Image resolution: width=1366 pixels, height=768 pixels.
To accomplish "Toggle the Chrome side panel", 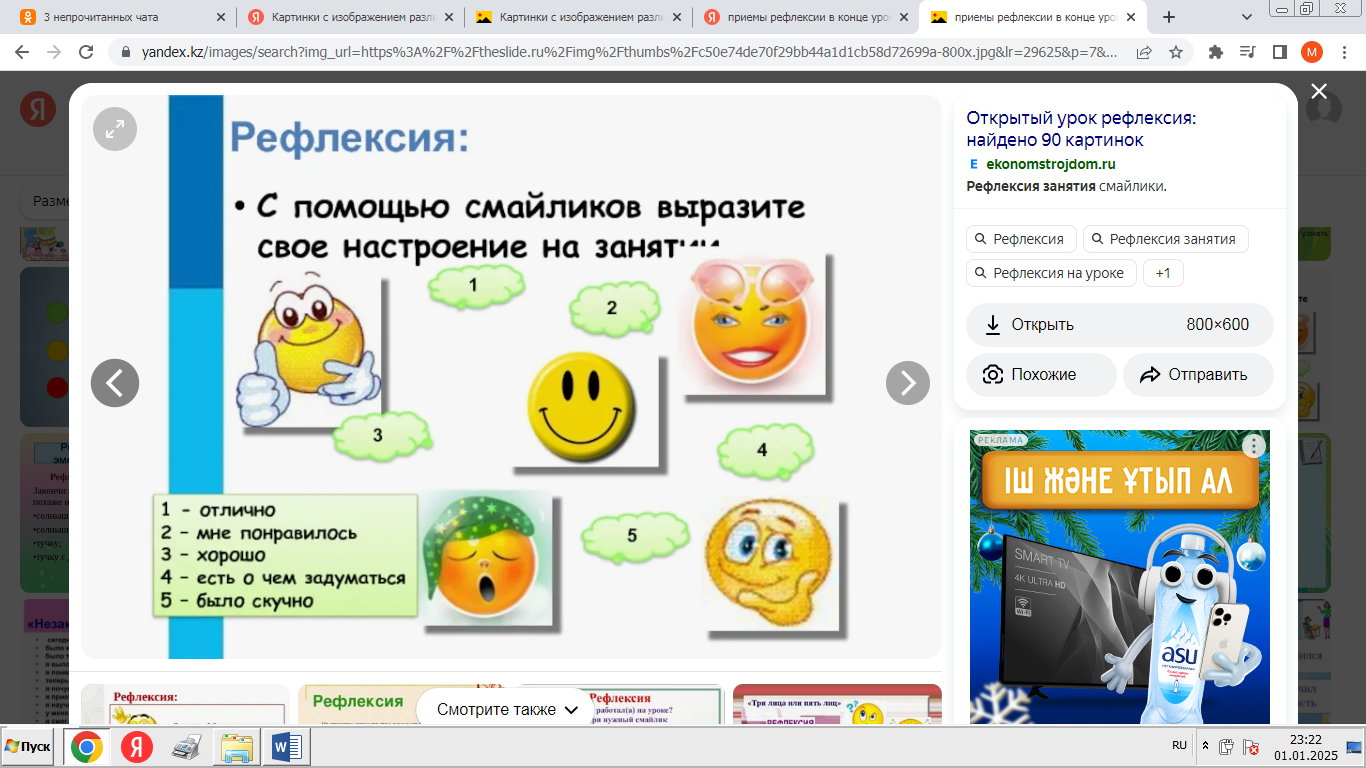I will pos(1279,52).
